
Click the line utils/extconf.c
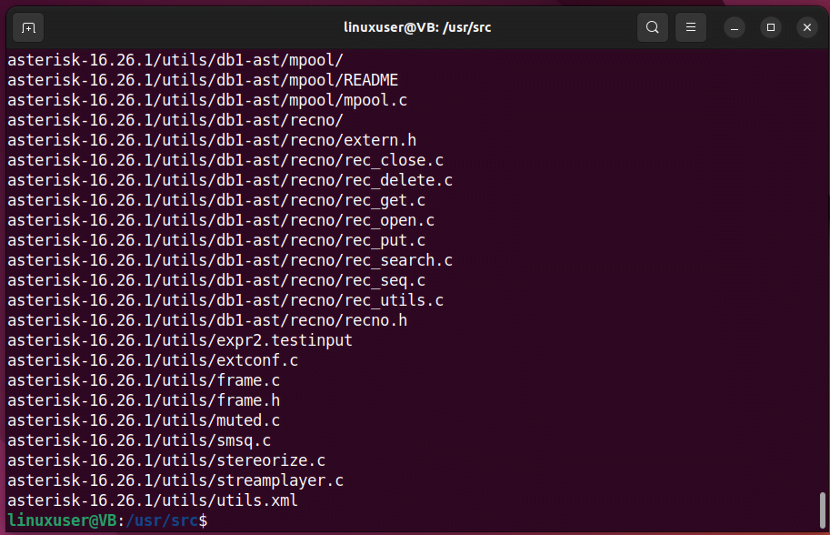[x=153, y=361]
